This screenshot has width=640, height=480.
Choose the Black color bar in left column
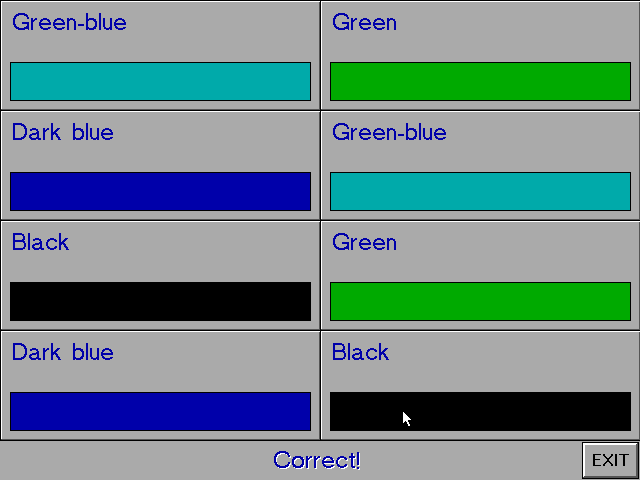[160, 301]
